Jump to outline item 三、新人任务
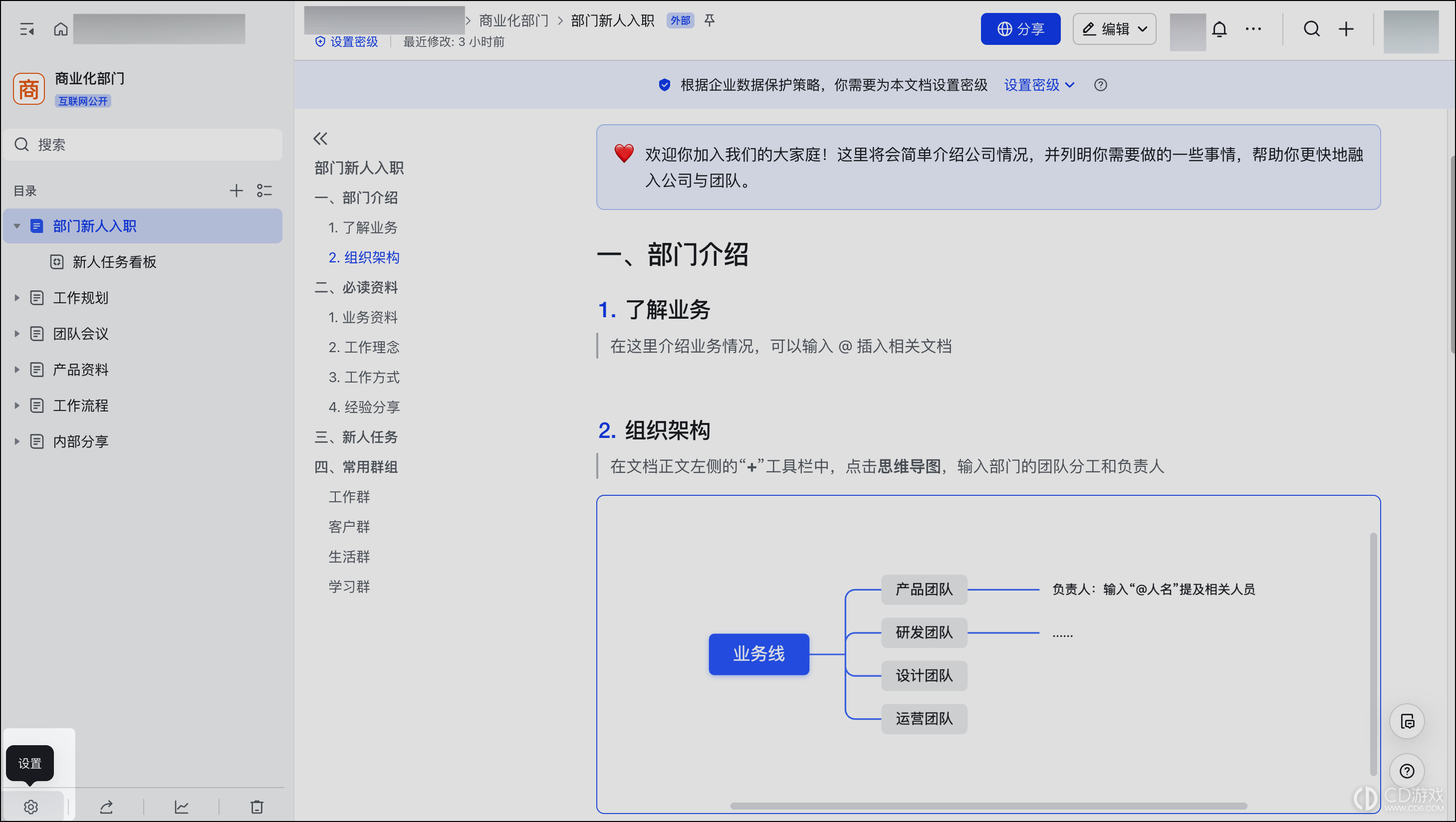1456x822 pixels. point(356,437)
